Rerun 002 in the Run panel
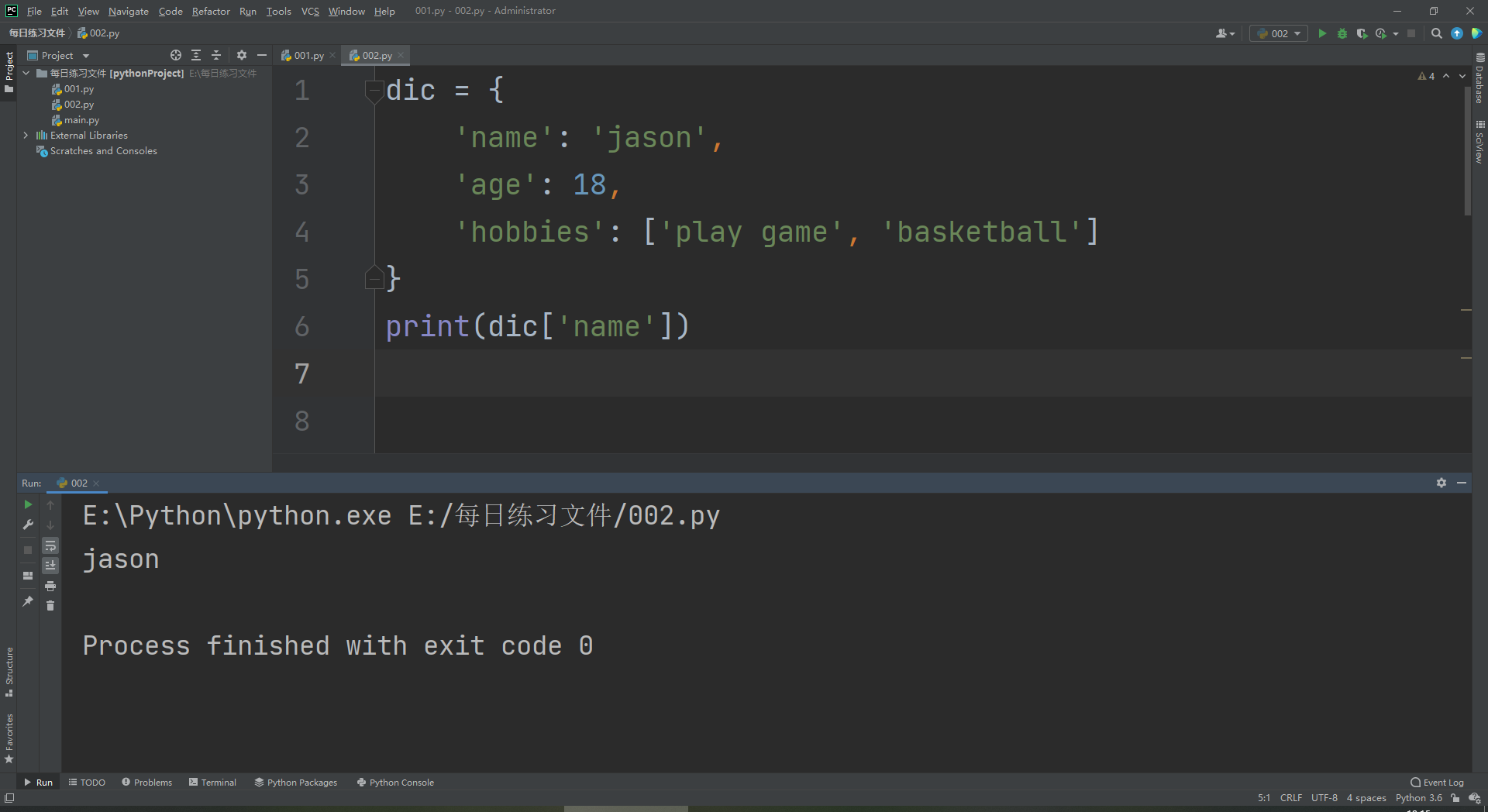The height and width of the screenshot is (812, 1488). point(28,504)
